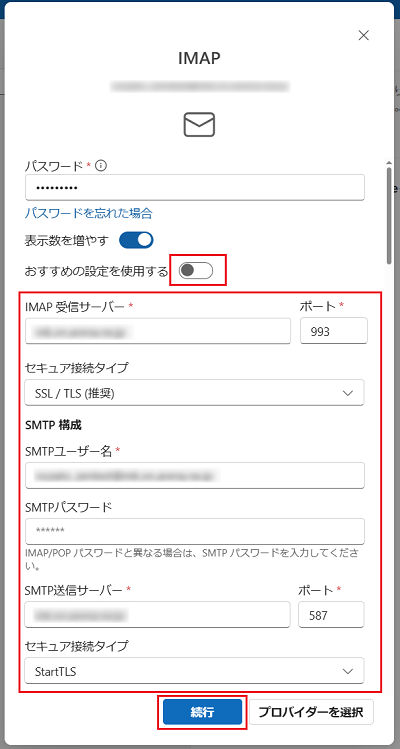
Task: Click プロバイダーを選択 button
Action: click(x=311, y=713)
